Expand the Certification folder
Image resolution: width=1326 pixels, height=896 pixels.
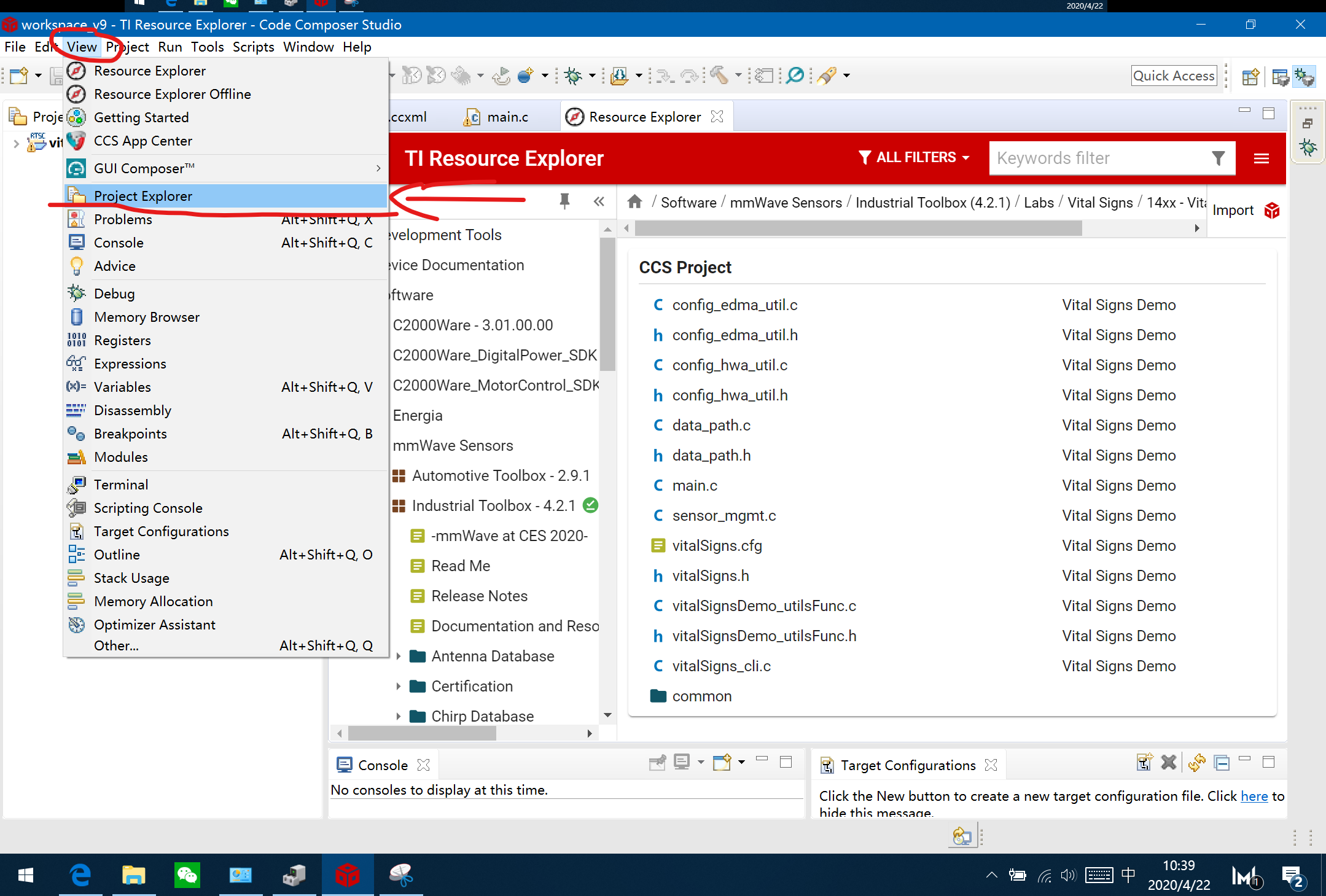coord(398,686)
